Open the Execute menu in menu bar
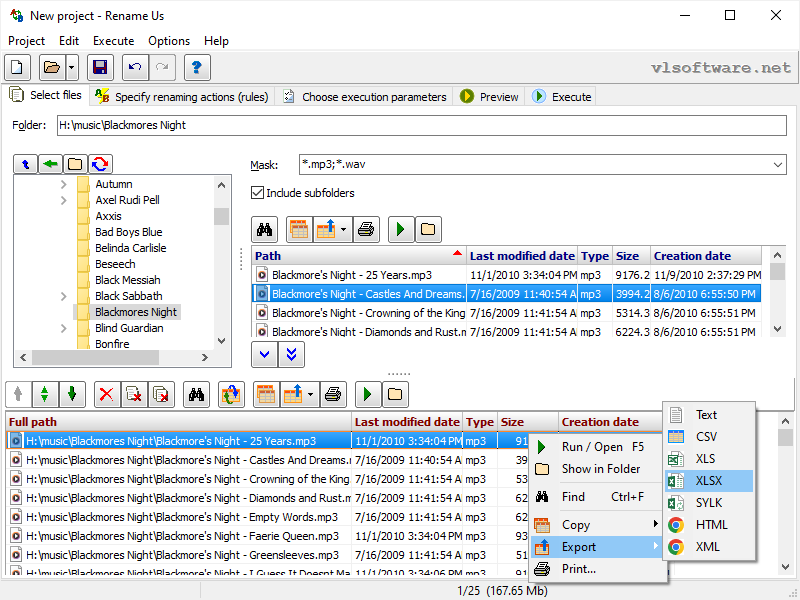This screenshot has width=800, height=600. coord(113,41)
